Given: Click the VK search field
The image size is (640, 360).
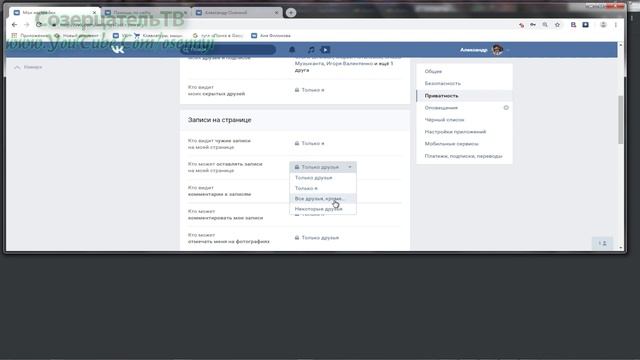Looking at the screenshot, I should point(228,50).
